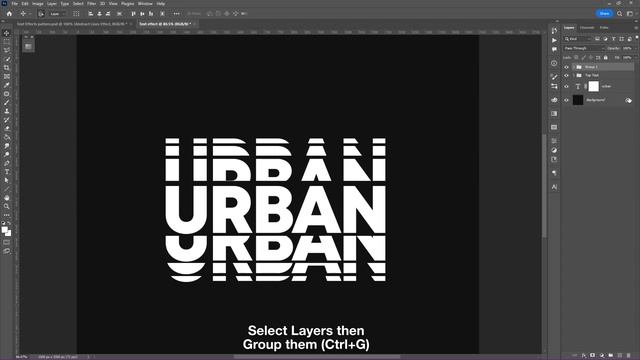This screenshot has height=360, width=640.
Task: Toggle Show Transform Controls option
Action: pos(76,14)
